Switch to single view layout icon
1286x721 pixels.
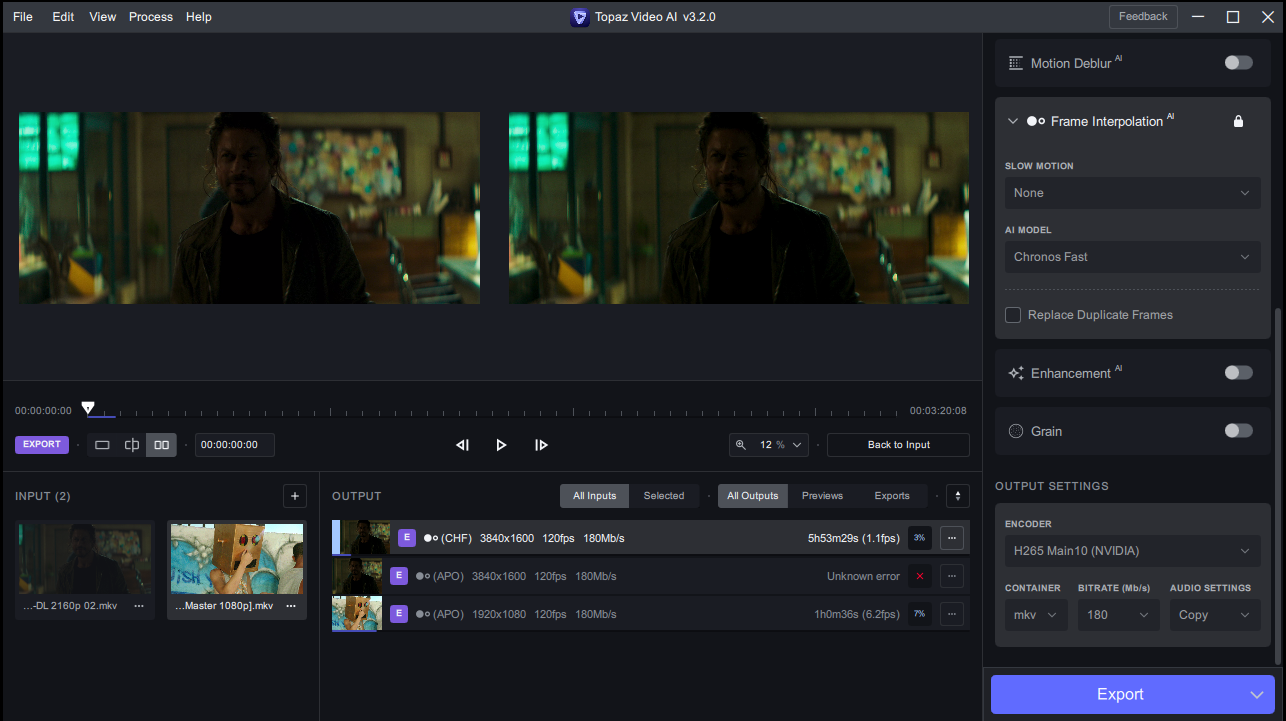[x=102, y=445]
